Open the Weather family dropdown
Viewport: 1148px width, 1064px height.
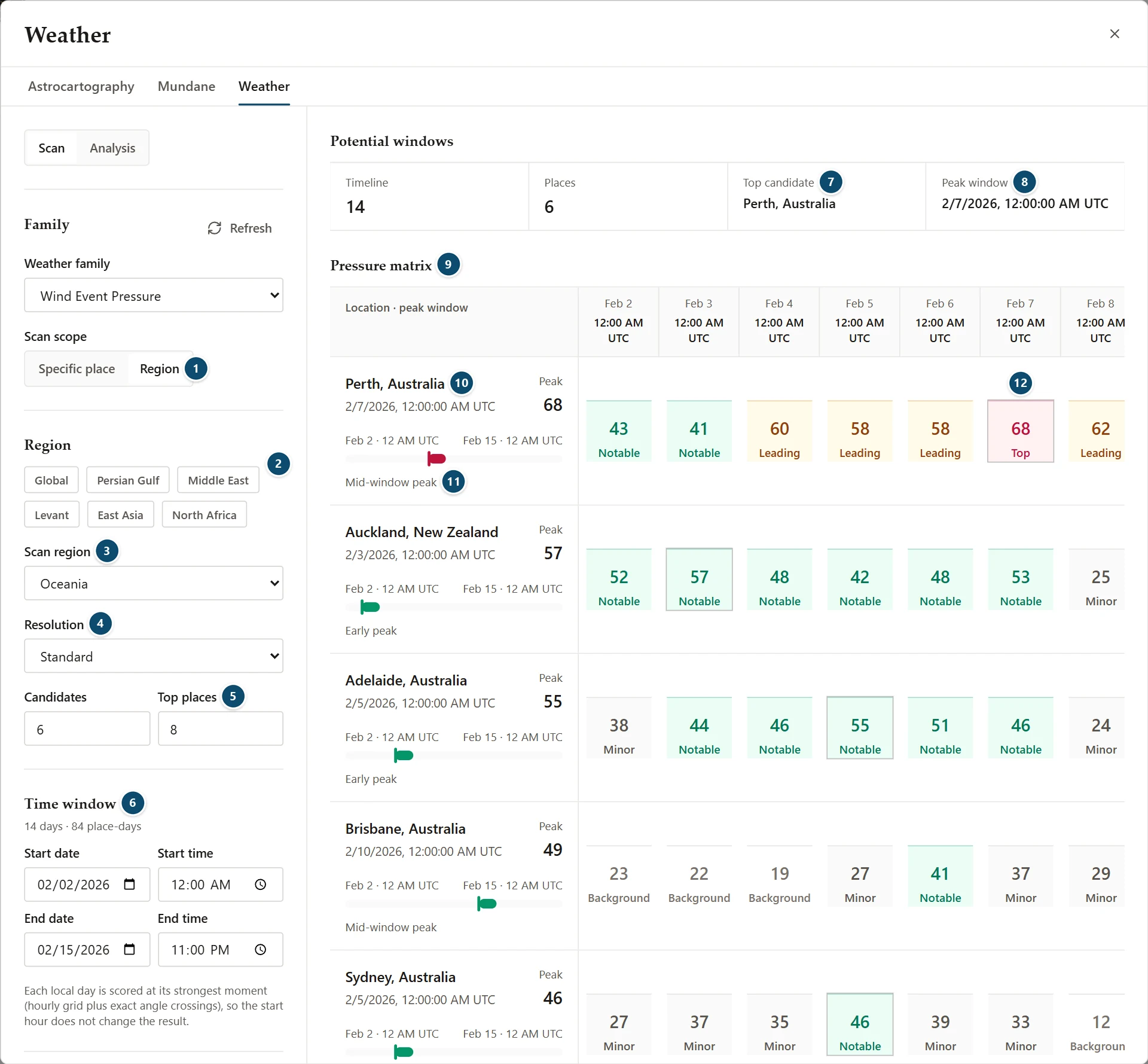pos(154,295)
